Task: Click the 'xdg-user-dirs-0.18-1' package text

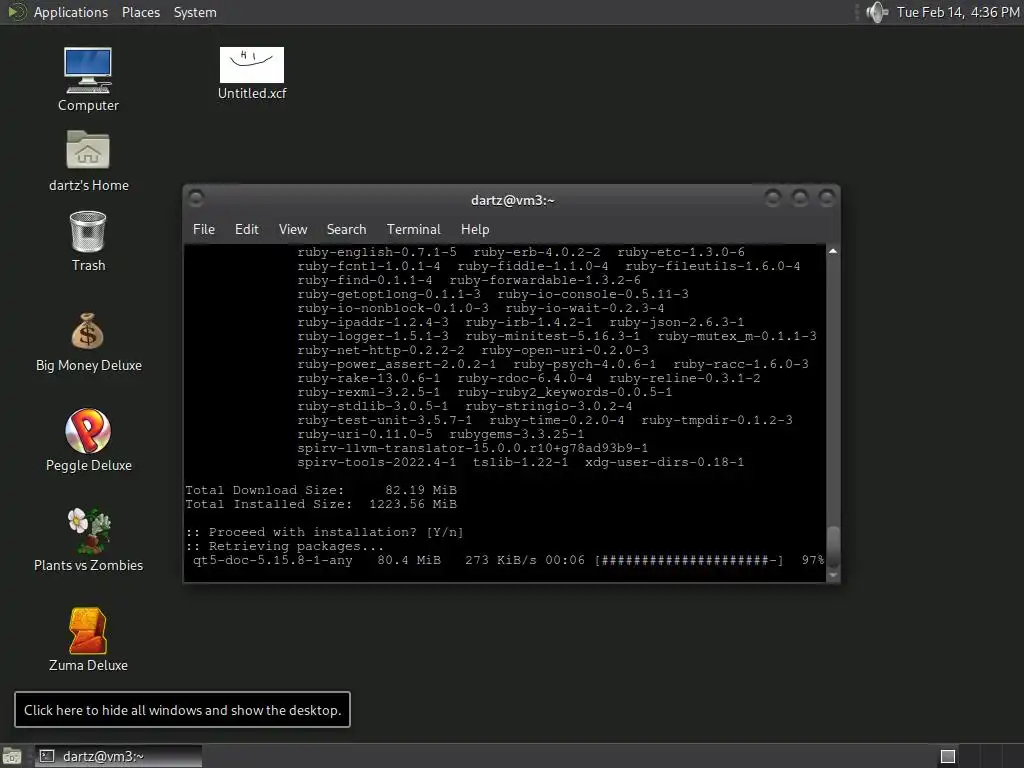Action: [664, 462]
